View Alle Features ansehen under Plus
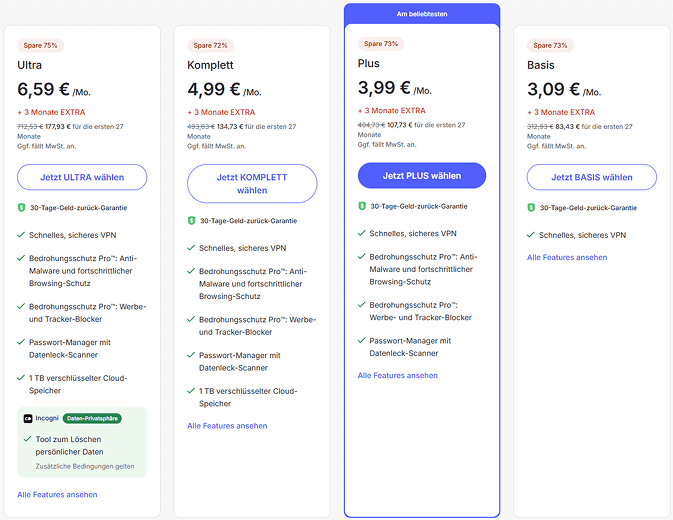 tap(397, 375)
